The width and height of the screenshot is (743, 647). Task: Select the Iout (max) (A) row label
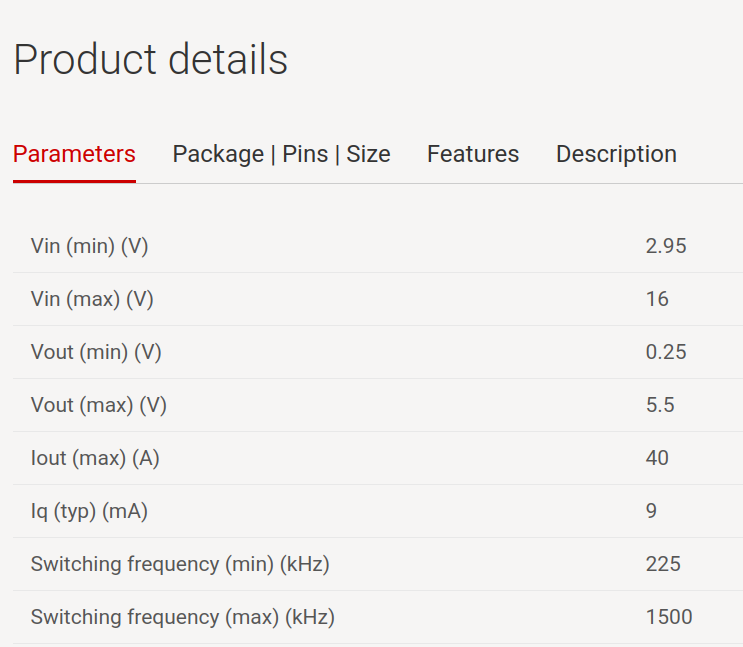click(x=95, y=458)
